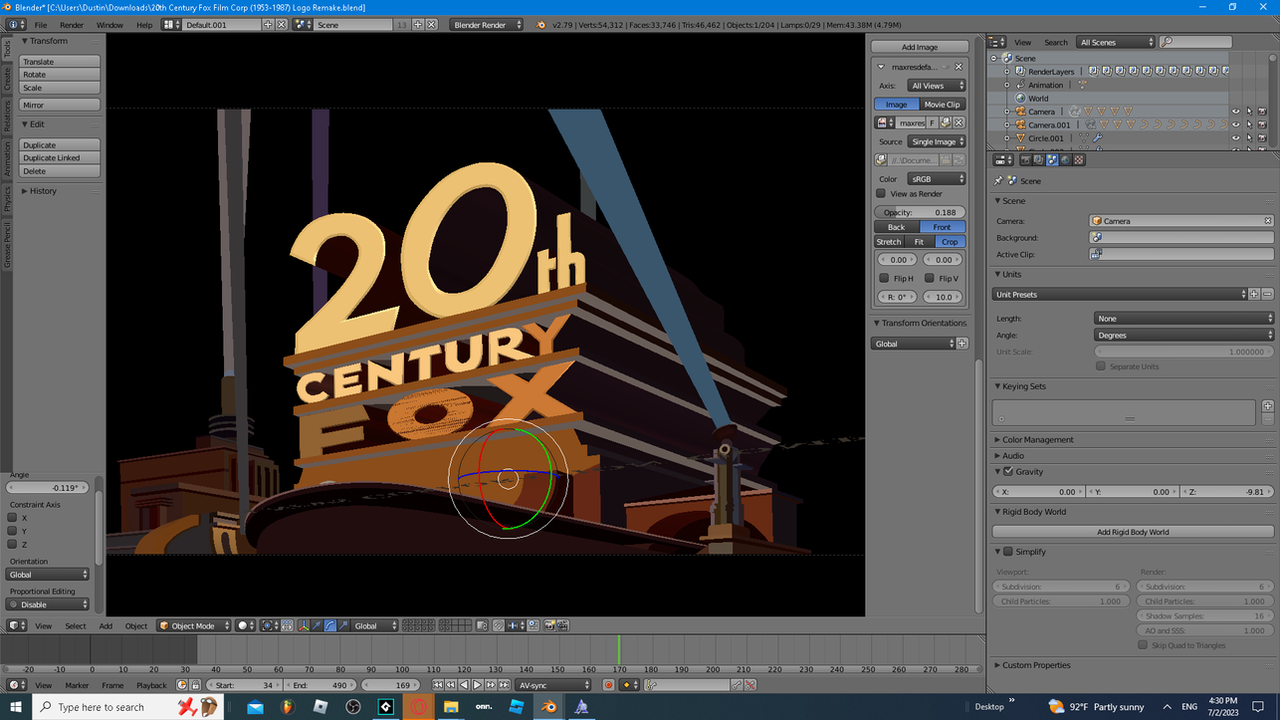Viewport: 1280px width, 720px height.
Task: Toggle the Simplify checkbox
Action: pyautogui.click(x=1008, y=551)
